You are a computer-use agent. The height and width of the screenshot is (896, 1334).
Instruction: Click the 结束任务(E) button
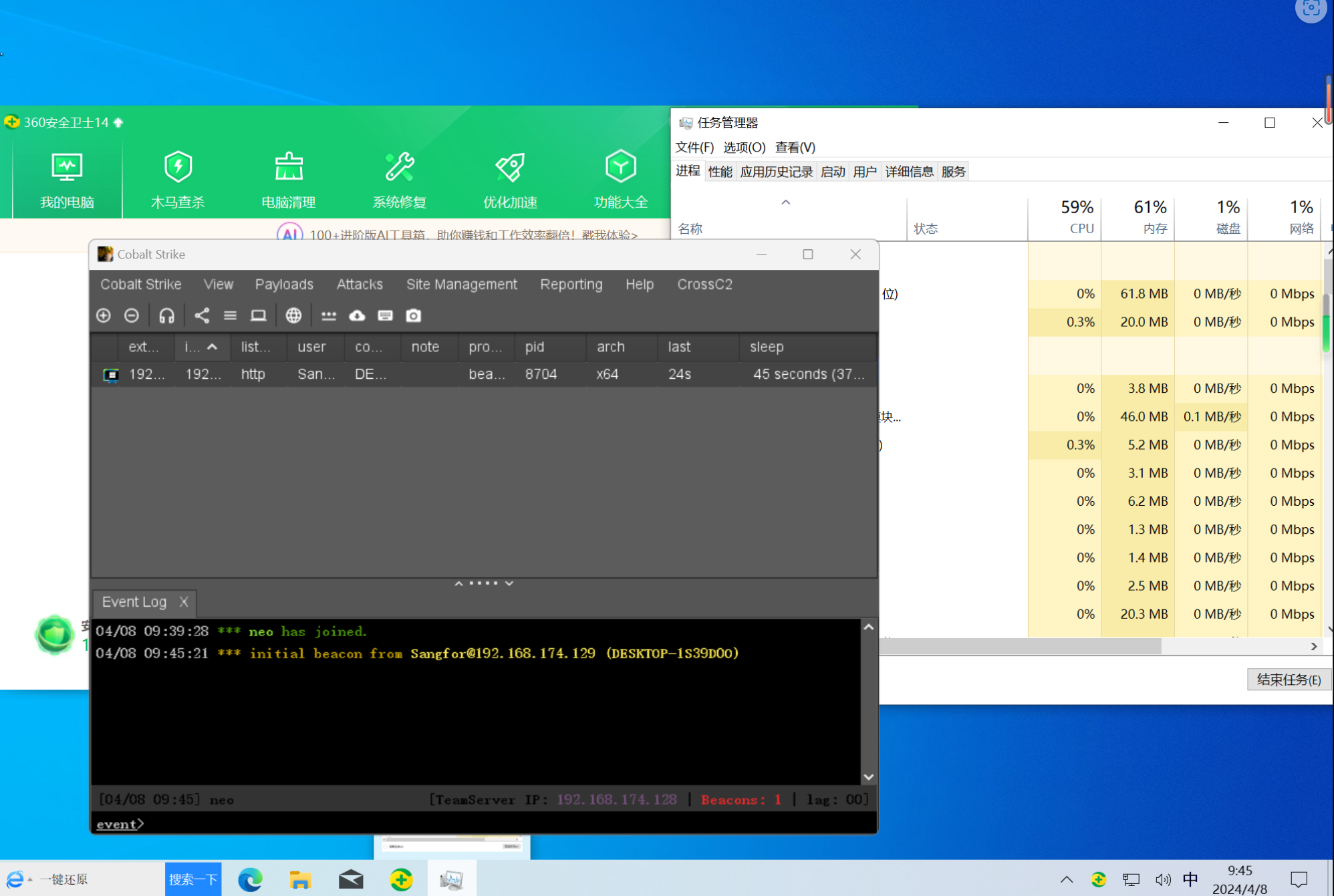coord(1289,680)
